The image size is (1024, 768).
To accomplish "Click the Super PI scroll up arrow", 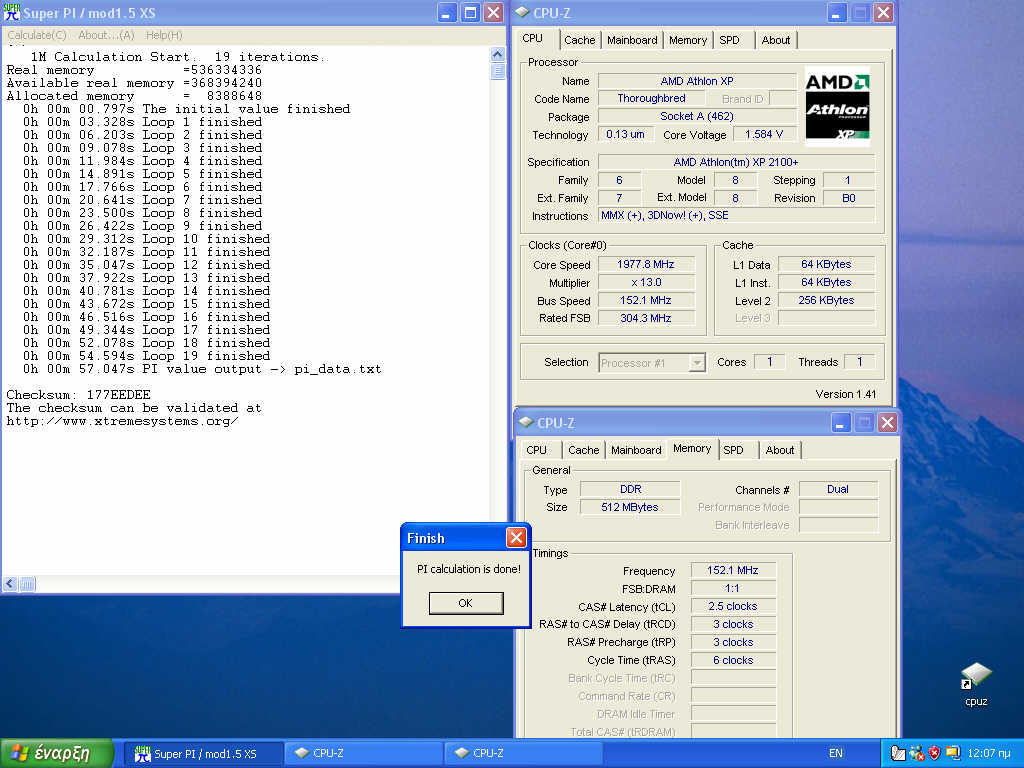I will (498, 55).
